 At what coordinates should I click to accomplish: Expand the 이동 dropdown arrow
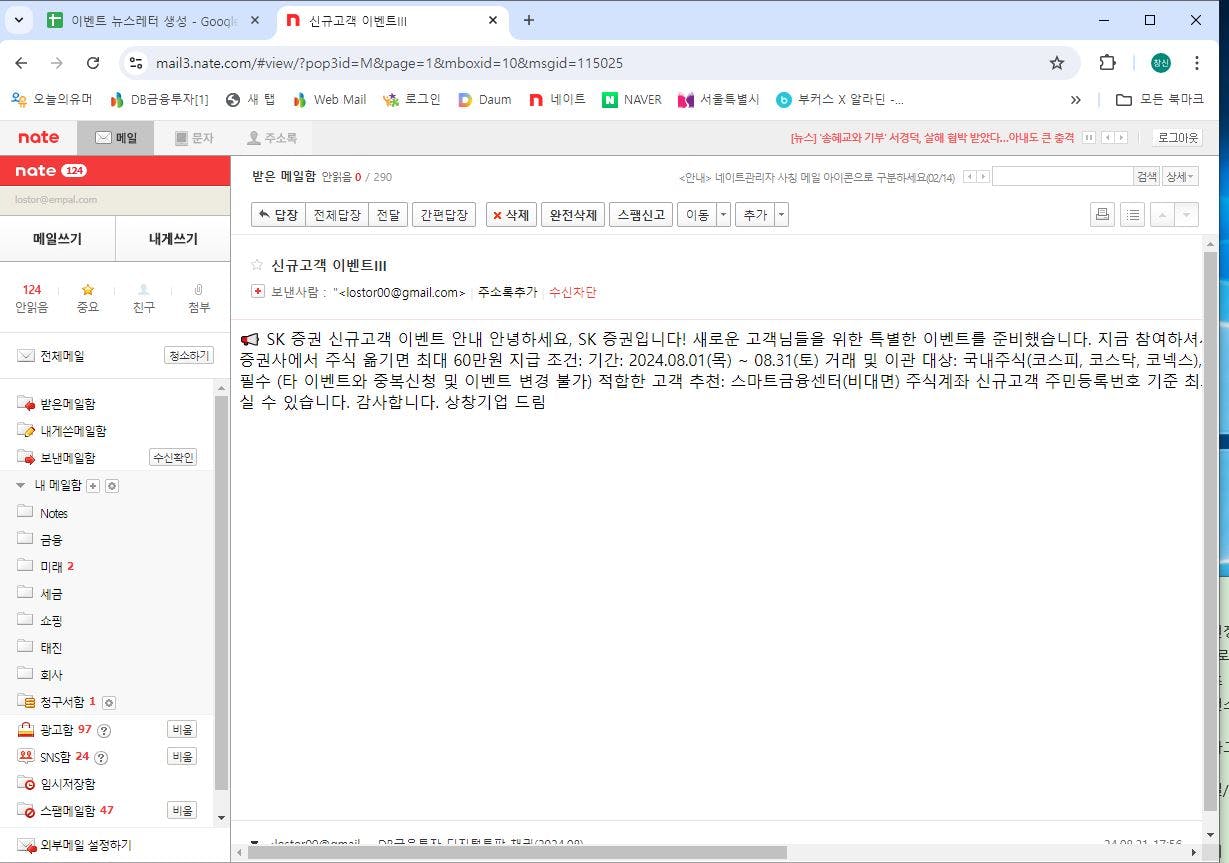click(723, 215)
